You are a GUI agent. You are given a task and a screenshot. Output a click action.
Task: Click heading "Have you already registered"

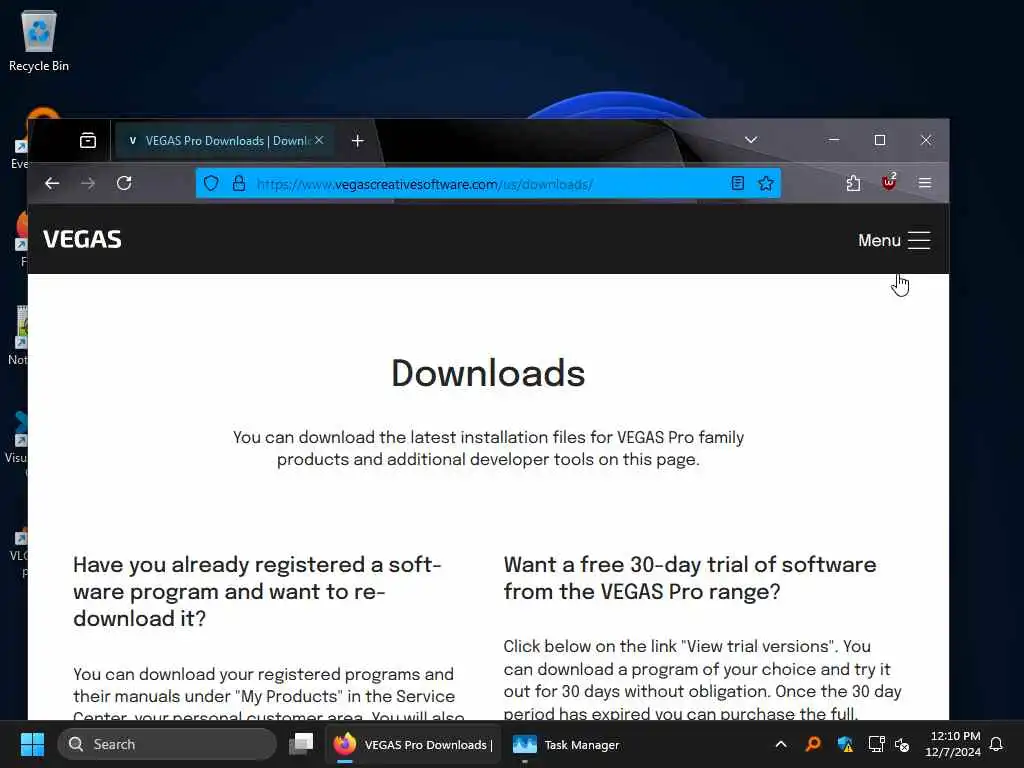click(257, 591)
